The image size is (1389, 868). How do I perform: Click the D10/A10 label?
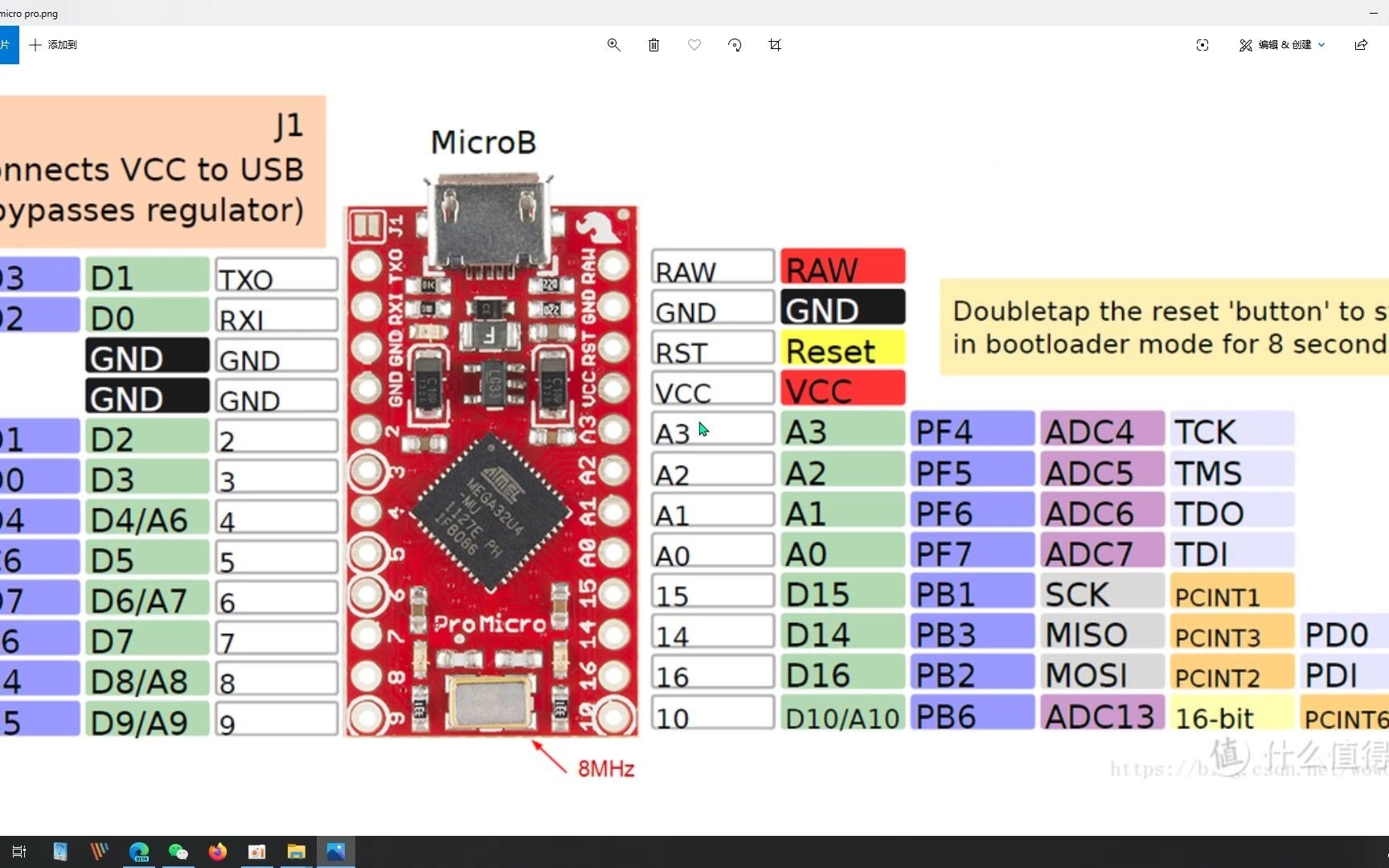842,714
